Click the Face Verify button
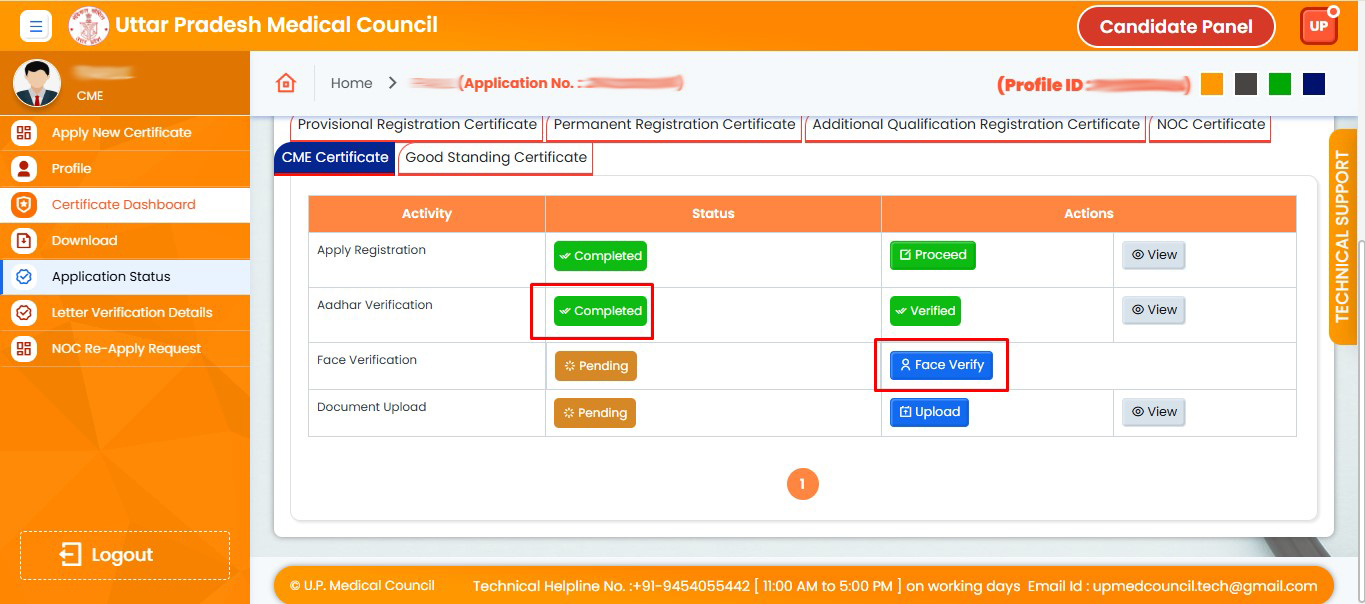This screenshot has width=1365, height=604. coord(941,365)
